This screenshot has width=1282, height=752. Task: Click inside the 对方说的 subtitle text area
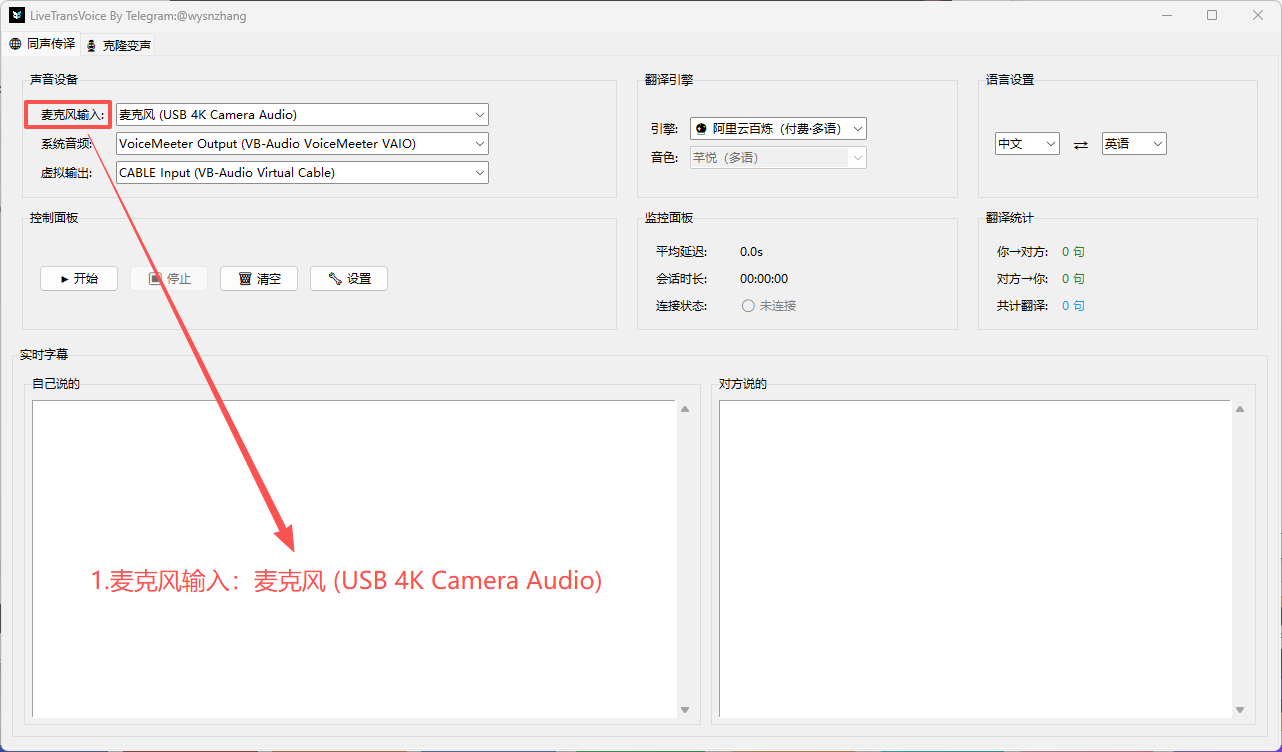pyautogui.click(x=975, y=559)
